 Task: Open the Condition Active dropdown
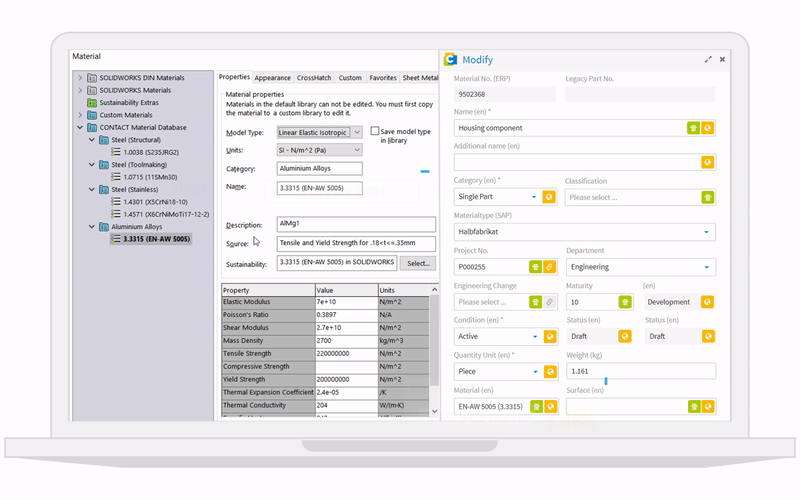(535, 337)
